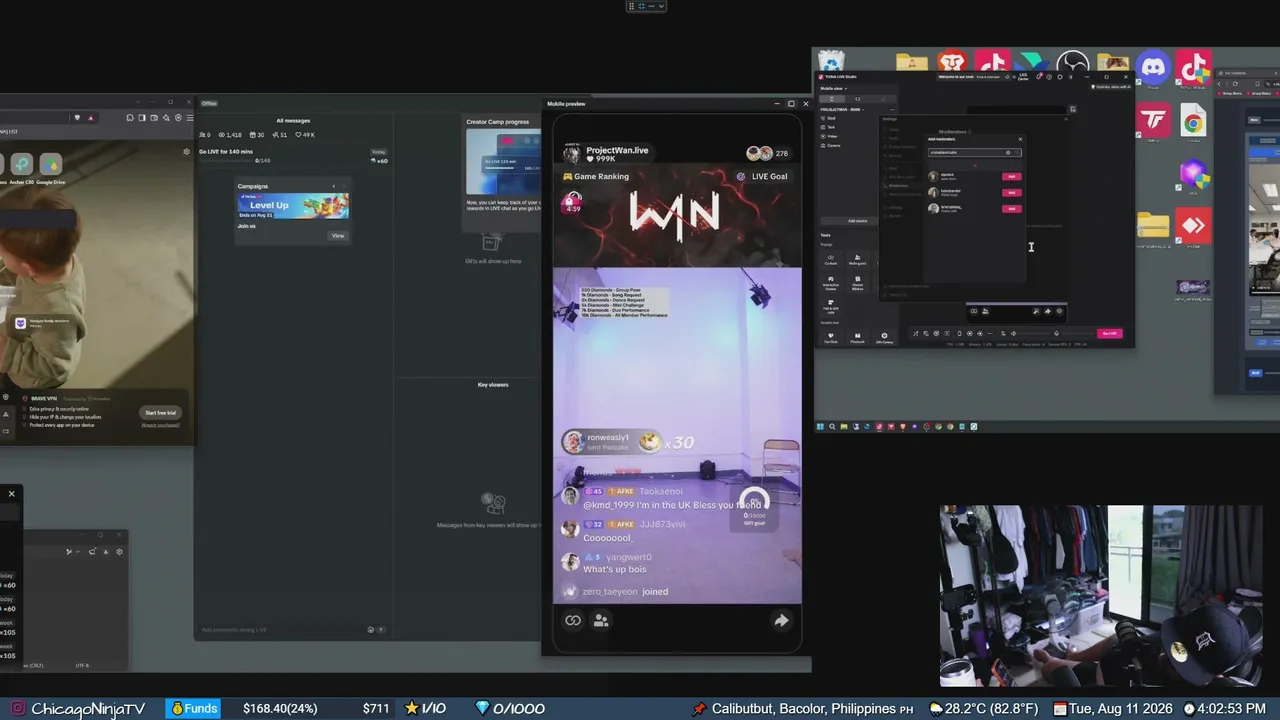Image resolution: width=1280 pixels, height=720 pixels.
Task: Click the Brave Rewards triangle icon
Action: tap(90, 118)
